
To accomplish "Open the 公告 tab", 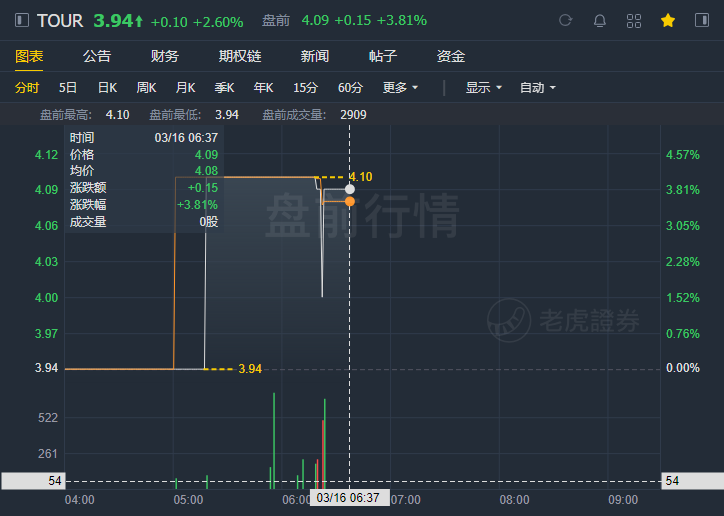I will tap(97, 56).
